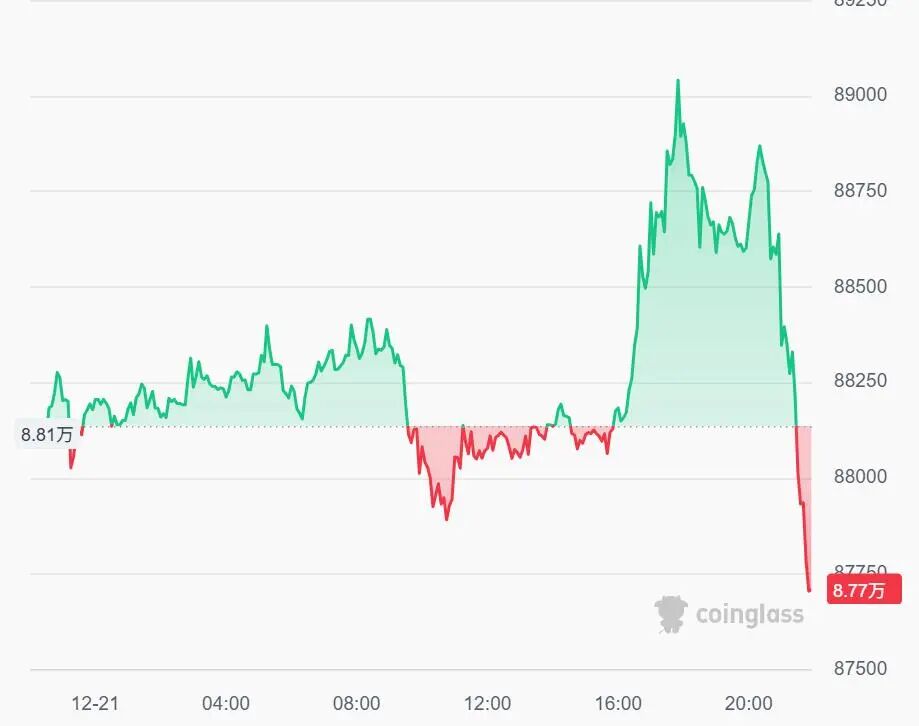Click the 89000 price axis label
Image resolution: width=919 pixels, height=726 pixels.
click(859, 95)
